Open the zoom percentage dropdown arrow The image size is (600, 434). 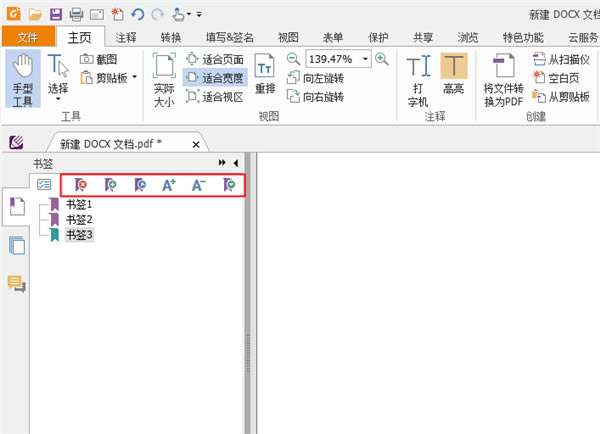[365, 59]
